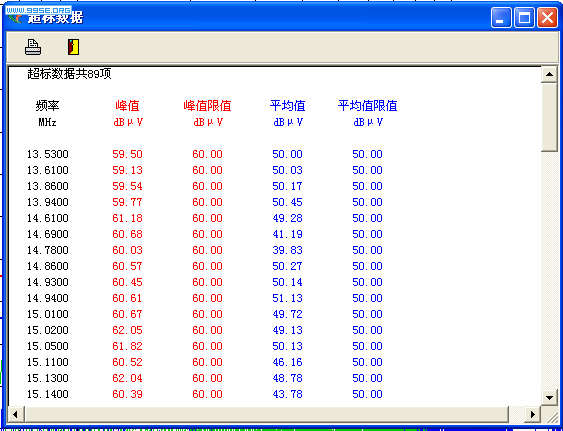Click the vertical scrollbar thumb
Viewport: 563px width, 431px height.
pyautogui.click(x=549, y=117)
